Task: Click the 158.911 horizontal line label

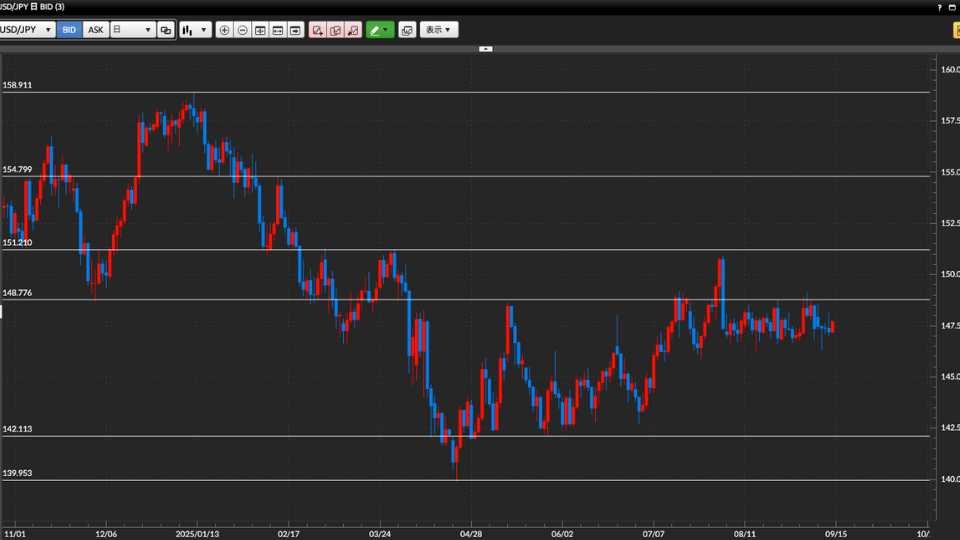Action: click(18, 86)
